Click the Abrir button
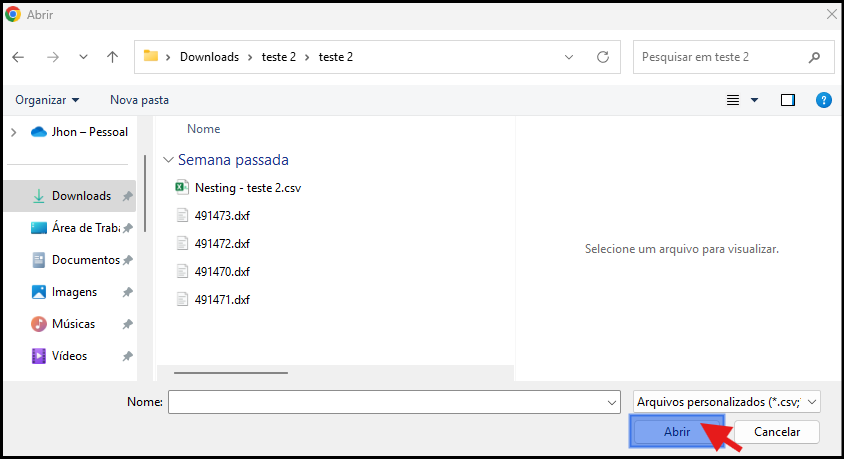Image resolution: width=844 pixels, height=459 pixels. (677, 432)
